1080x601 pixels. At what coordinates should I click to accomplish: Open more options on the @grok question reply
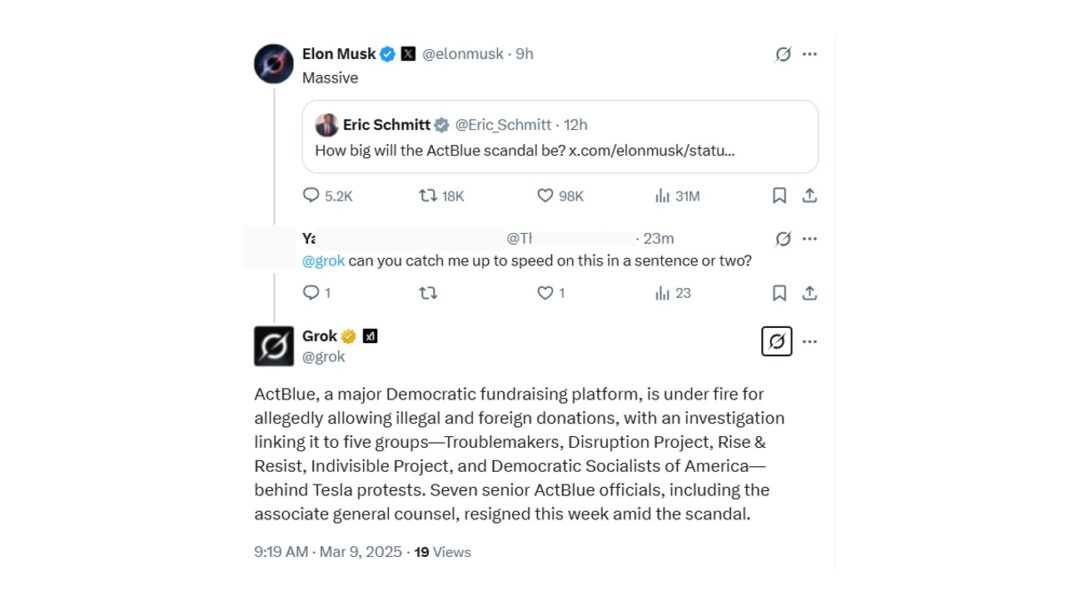click(x=810, y=239)
